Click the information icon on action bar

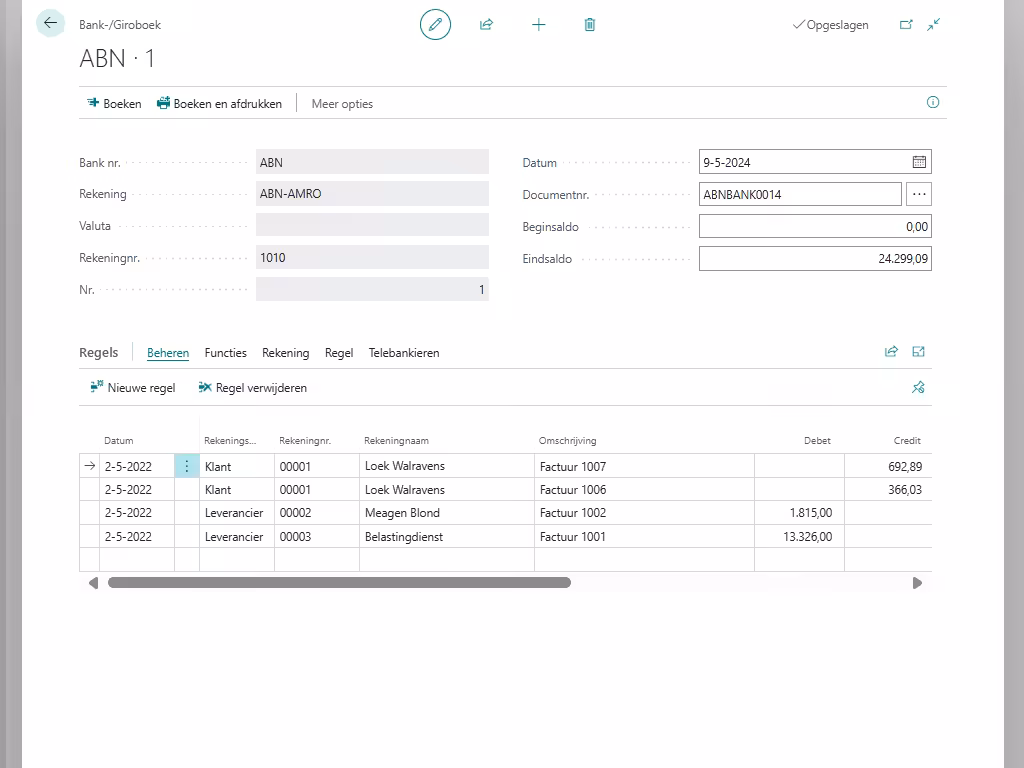tap(933, 102)
